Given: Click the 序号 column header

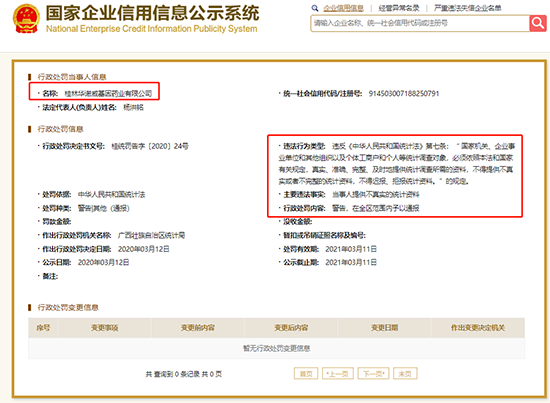Looking at the screenshot, I should point(43,328).
